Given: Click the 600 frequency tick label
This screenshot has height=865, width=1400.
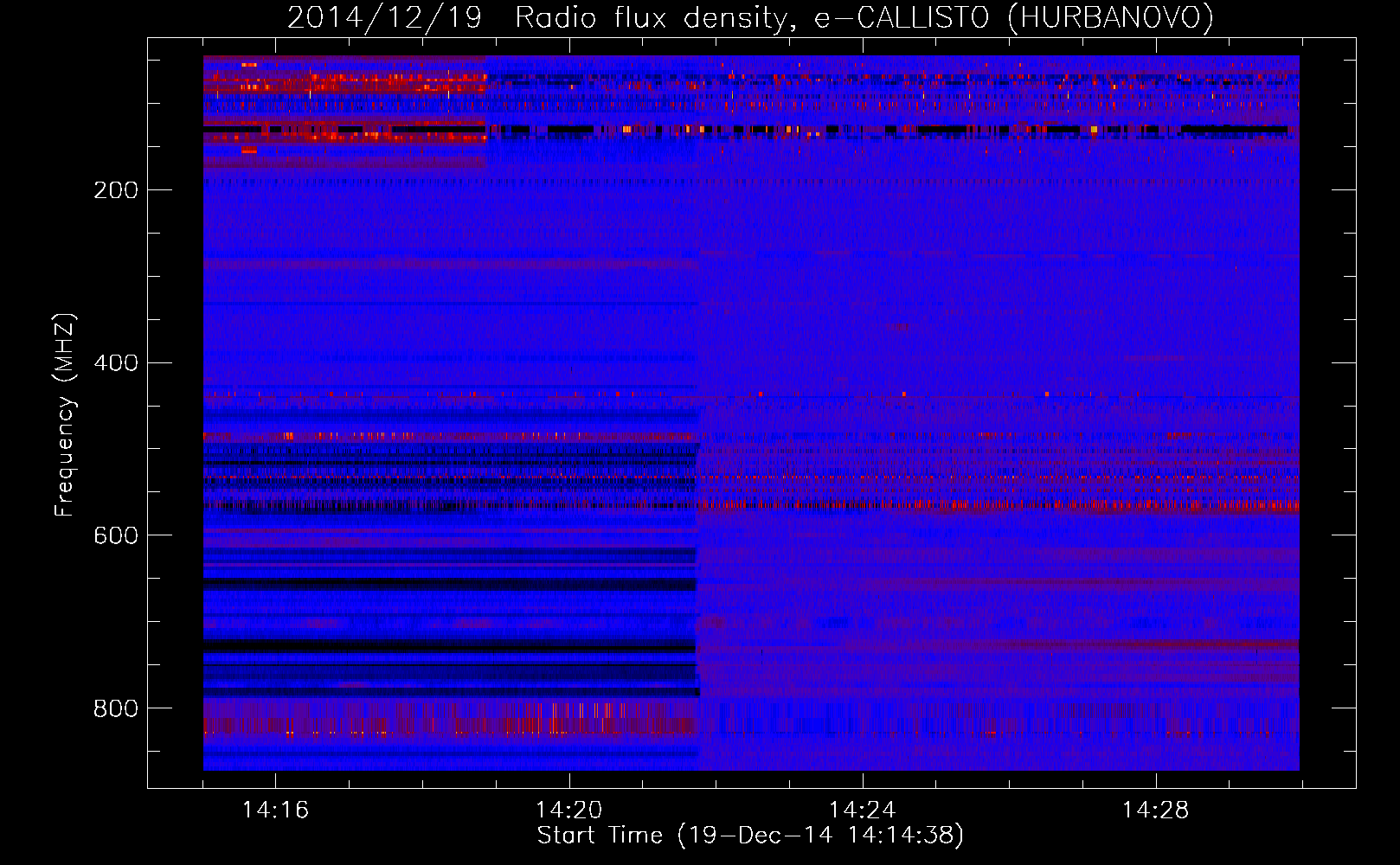Looking at the screenshot, I should (x=116, y=535).
